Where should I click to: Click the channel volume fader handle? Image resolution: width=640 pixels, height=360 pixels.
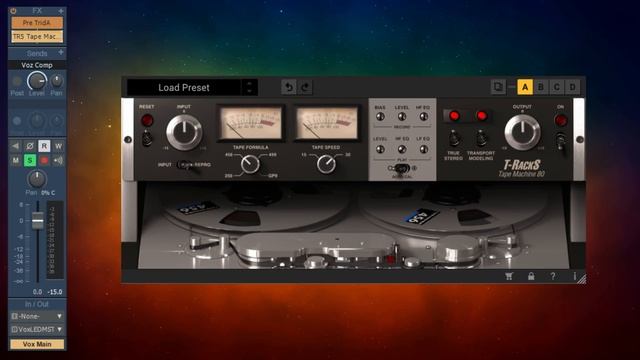click(x=38, y=221)
